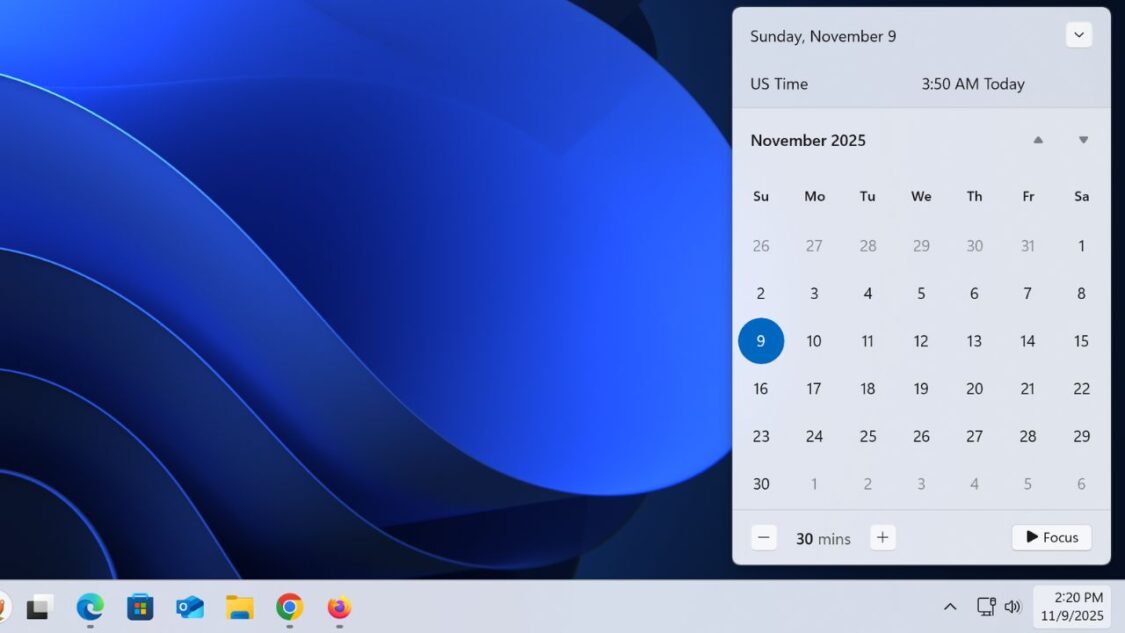Select November 23 in the calendar
The height and width of the screenshot is (633, 1125).
(x=761, y=436)
